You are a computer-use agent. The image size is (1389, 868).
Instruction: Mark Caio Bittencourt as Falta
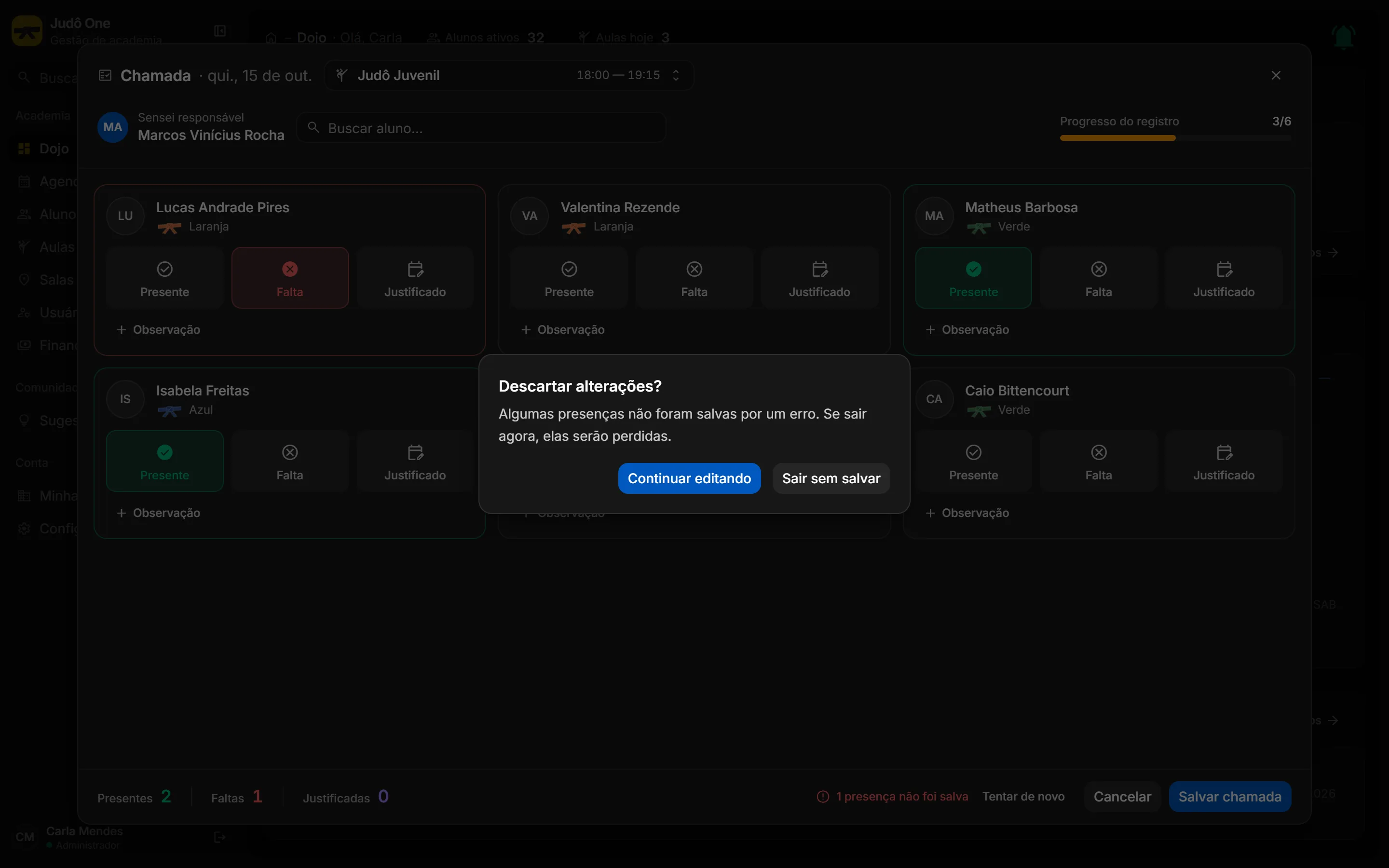pyautogui.click(x=1099, y=461)
